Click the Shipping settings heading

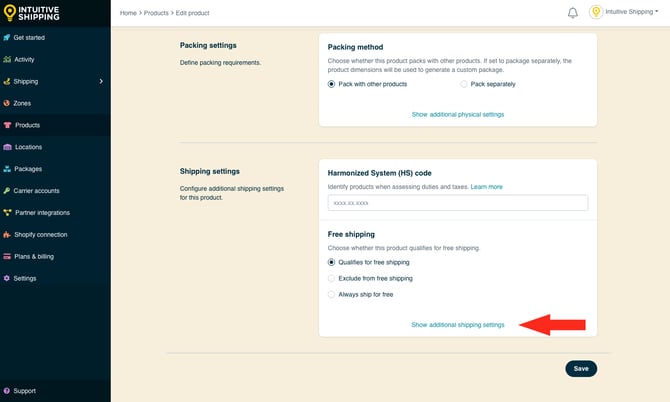209,171
